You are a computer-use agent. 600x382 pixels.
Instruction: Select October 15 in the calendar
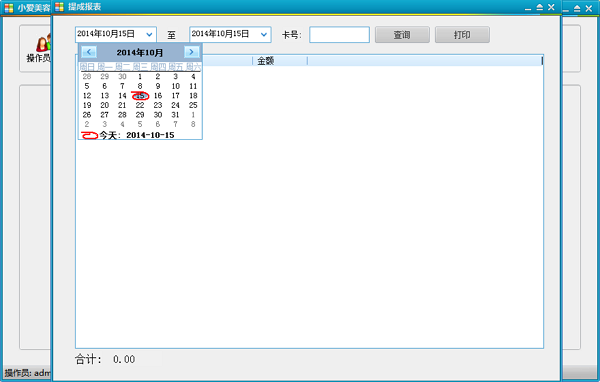140,96
